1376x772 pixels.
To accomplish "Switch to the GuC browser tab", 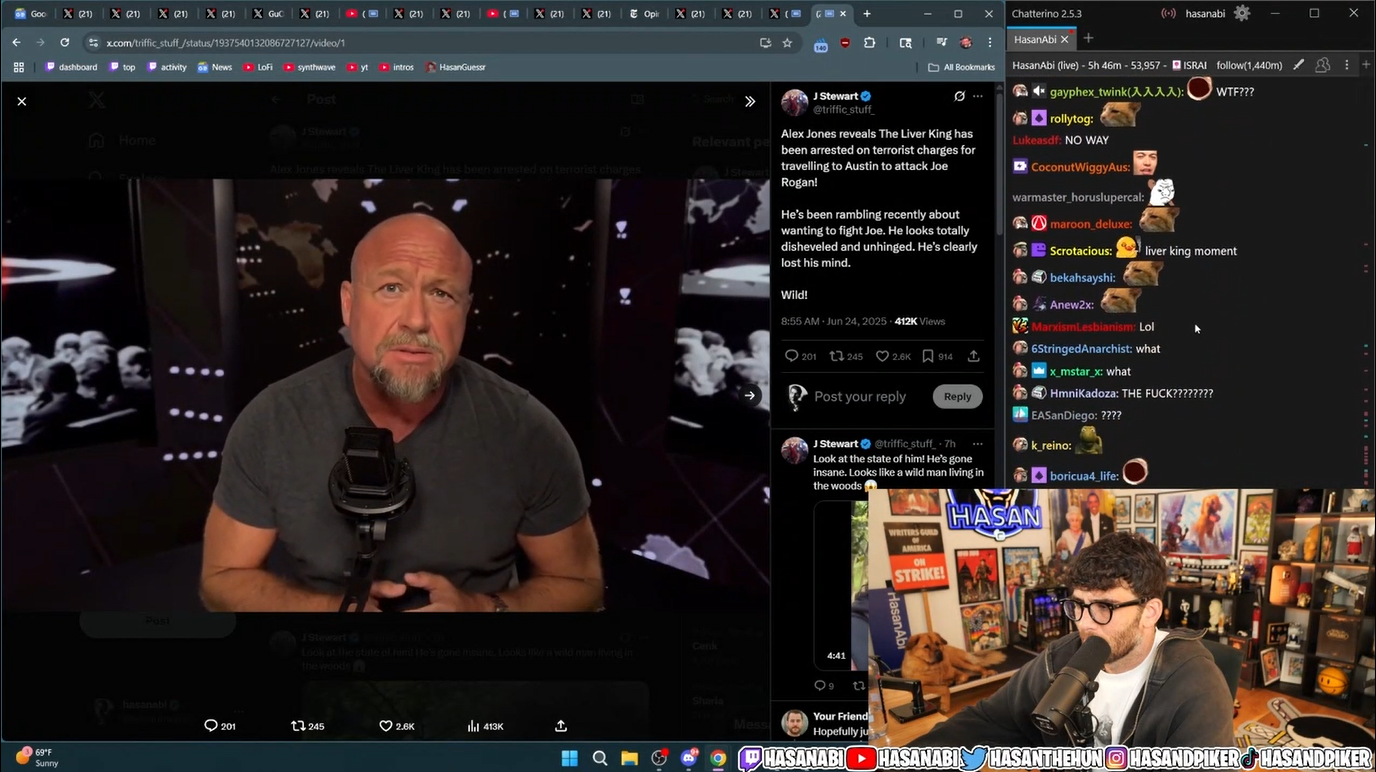I will click(269, 14).
